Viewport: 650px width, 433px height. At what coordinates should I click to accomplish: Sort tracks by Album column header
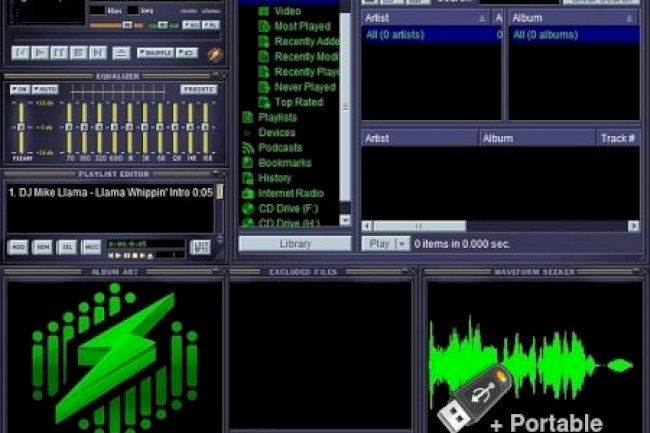click(537, 138)
